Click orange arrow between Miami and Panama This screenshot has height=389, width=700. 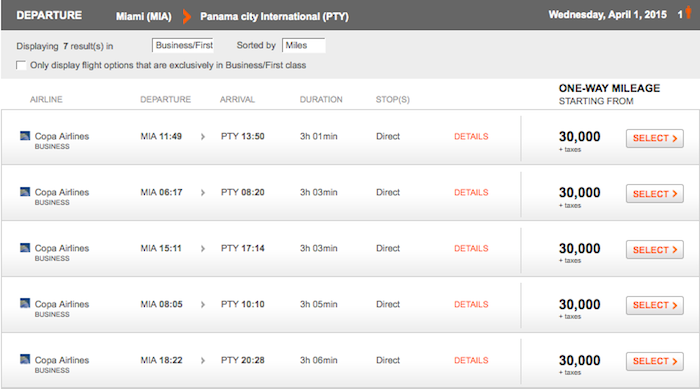(x=187, y=17)
